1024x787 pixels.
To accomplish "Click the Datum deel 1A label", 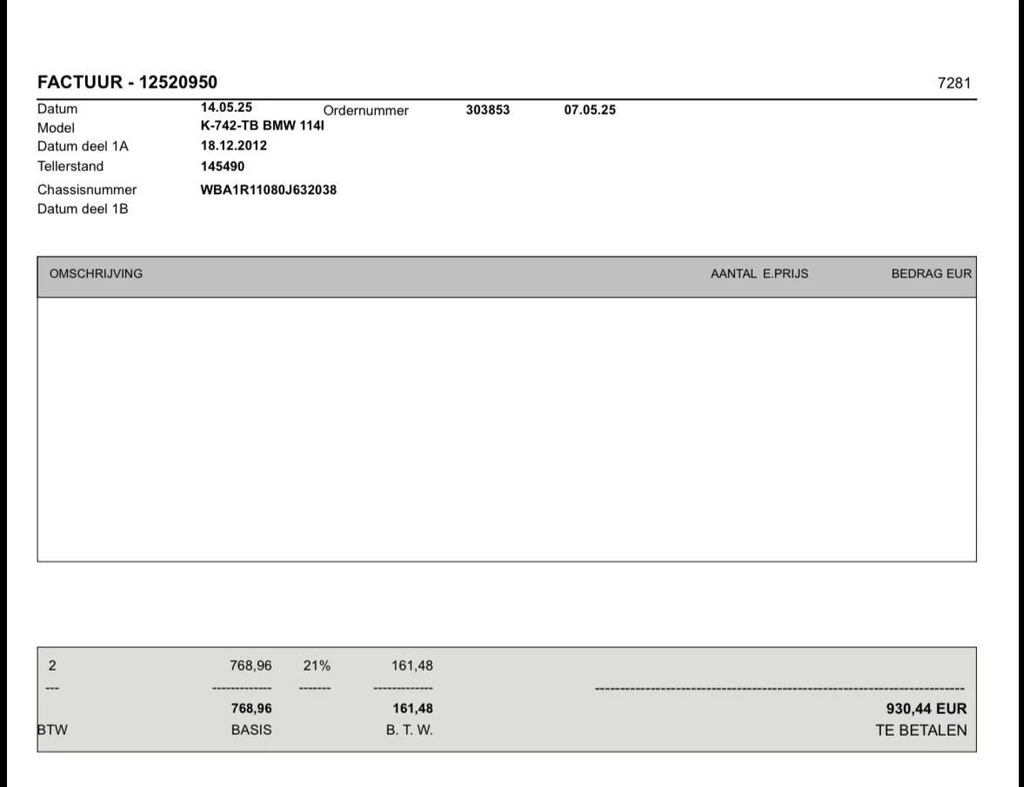I will [83, 146].
